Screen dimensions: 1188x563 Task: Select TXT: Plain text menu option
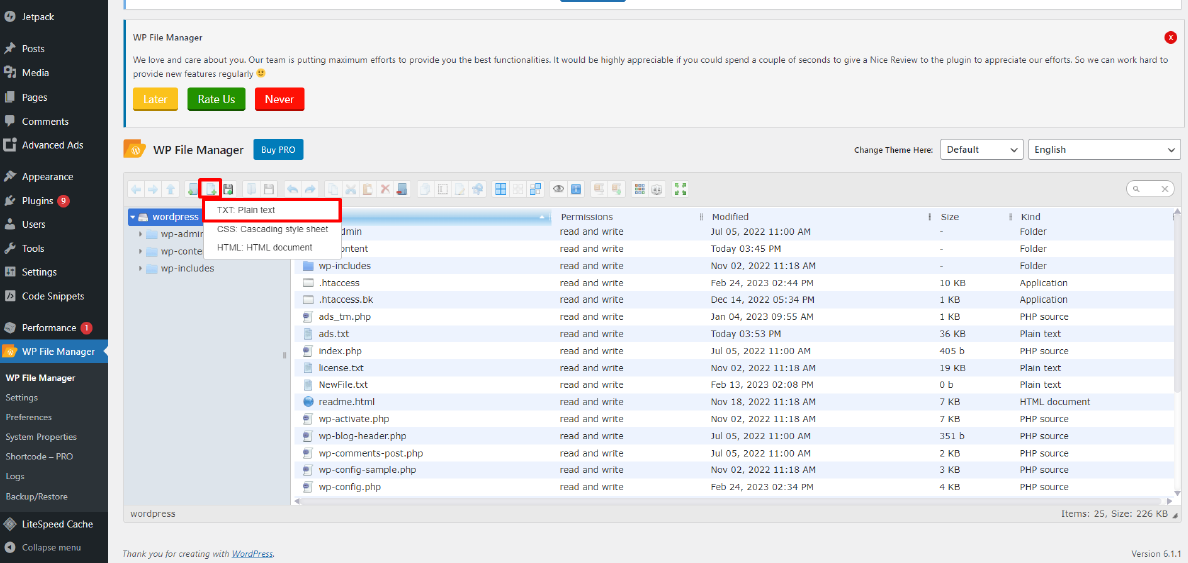tap(246, 211)
